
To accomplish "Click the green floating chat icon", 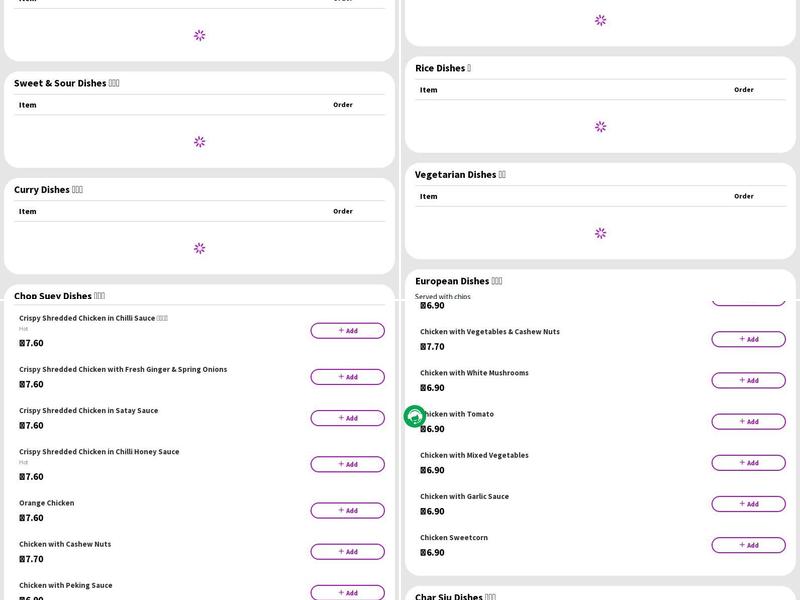I will [415, 417].
